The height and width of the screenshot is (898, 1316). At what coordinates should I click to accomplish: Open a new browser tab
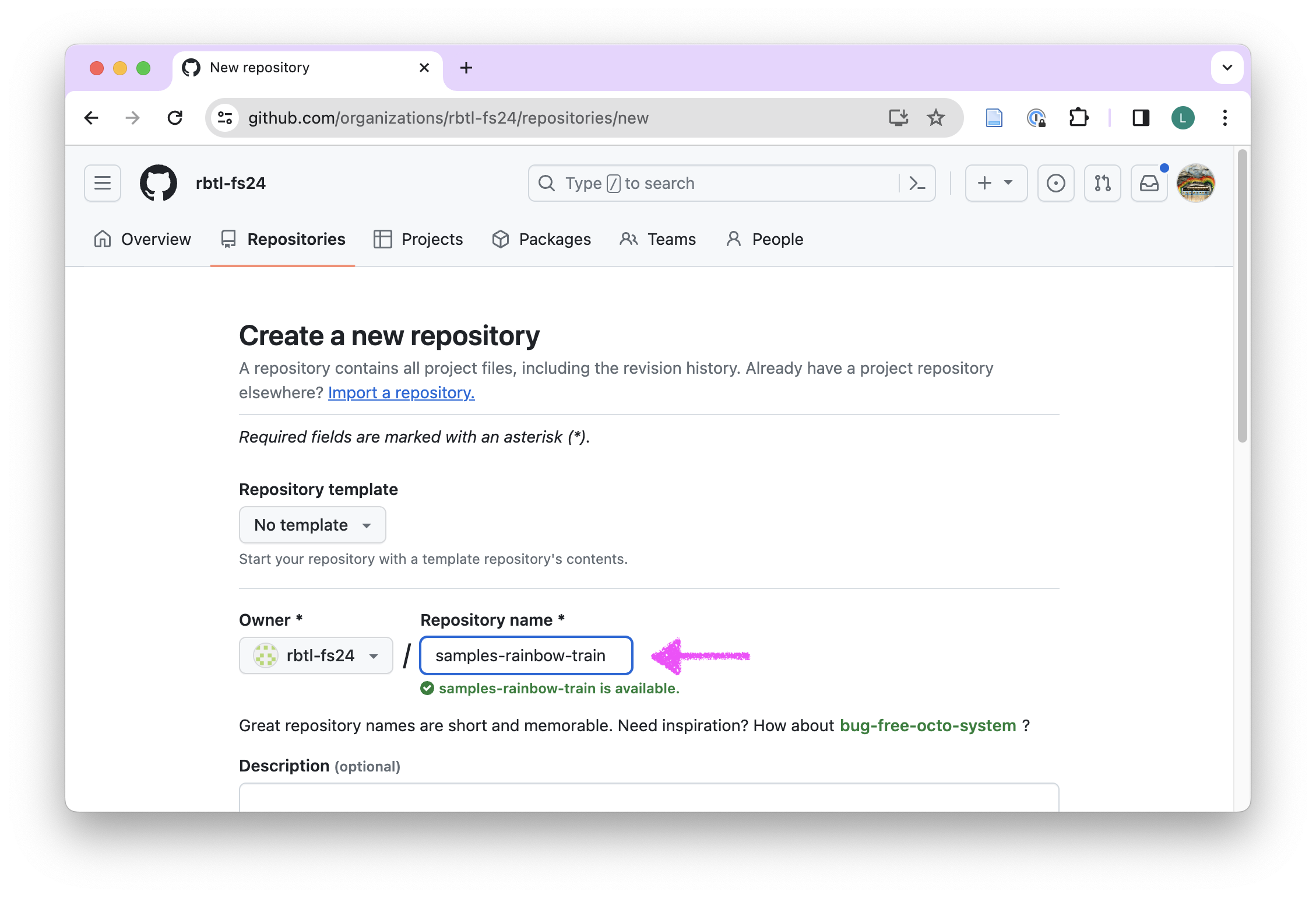(x=466, y=68)
